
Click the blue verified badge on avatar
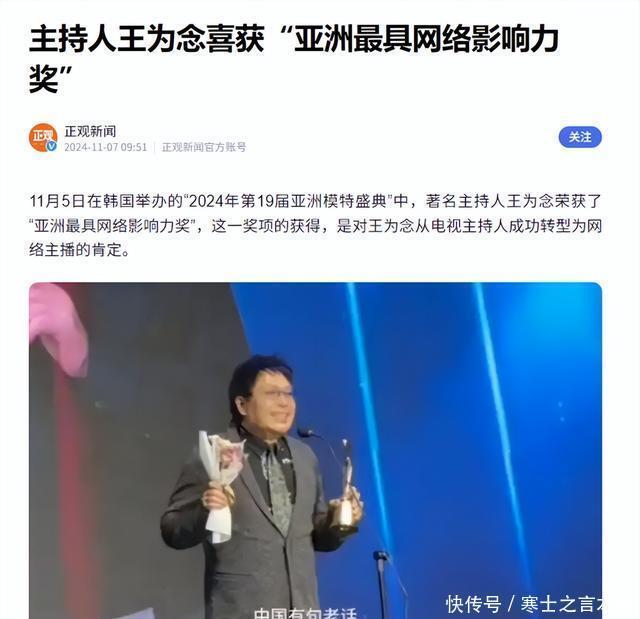point(51,146)
